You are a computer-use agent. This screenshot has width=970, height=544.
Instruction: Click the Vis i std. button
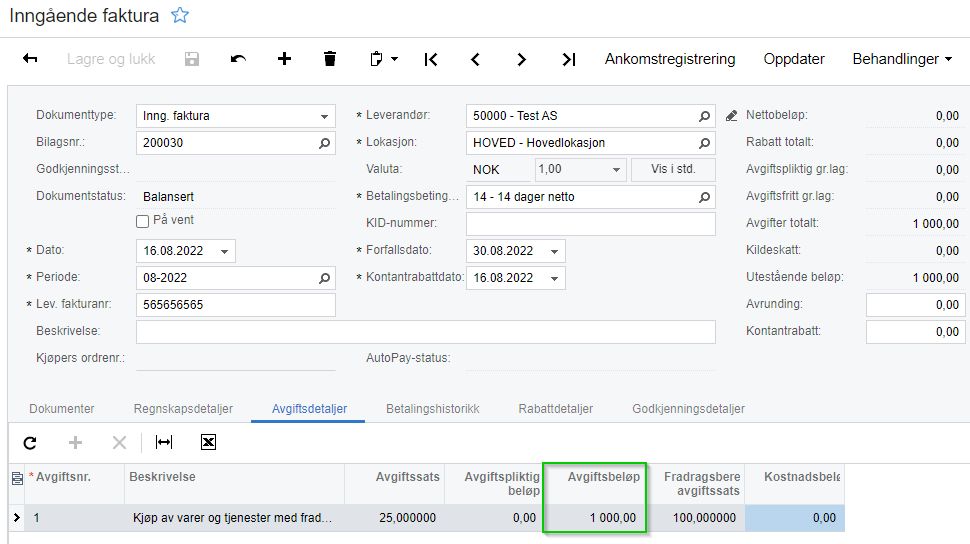pos(673,169)
